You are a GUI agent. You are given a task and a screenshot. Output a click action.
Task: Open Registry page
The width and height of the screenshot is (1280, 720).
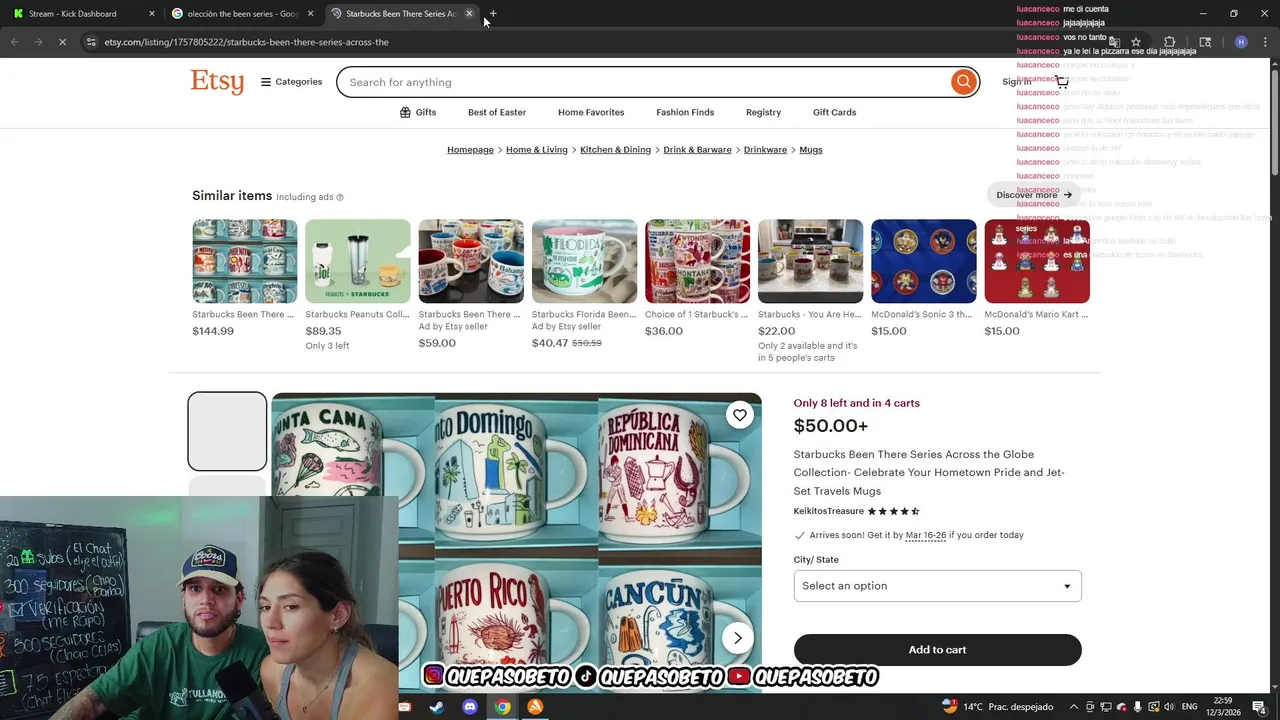click(x=763, y=112)
